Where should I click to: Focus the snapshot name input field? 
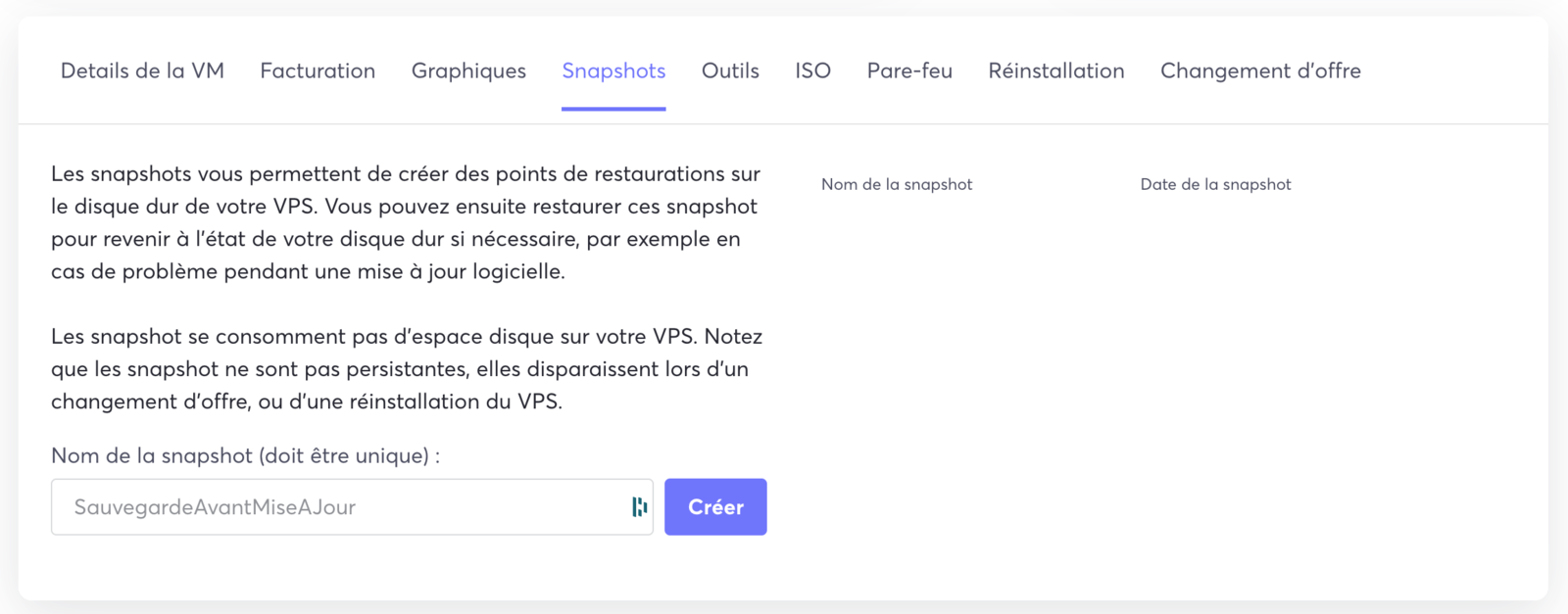click(352, 506)
